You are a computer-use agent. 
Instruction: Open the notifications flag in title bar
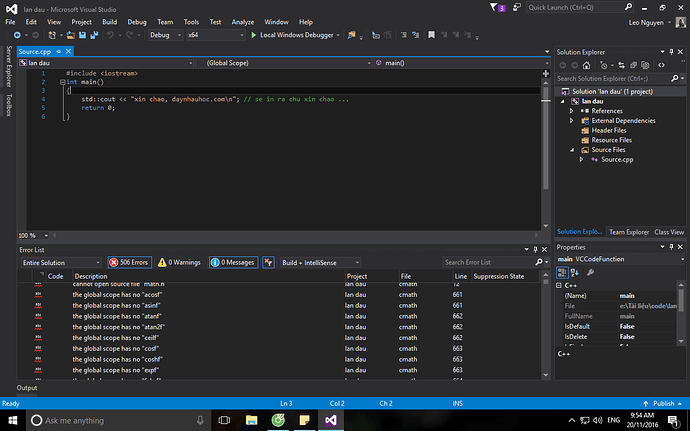pyautogui.click(x=497, y=7)
